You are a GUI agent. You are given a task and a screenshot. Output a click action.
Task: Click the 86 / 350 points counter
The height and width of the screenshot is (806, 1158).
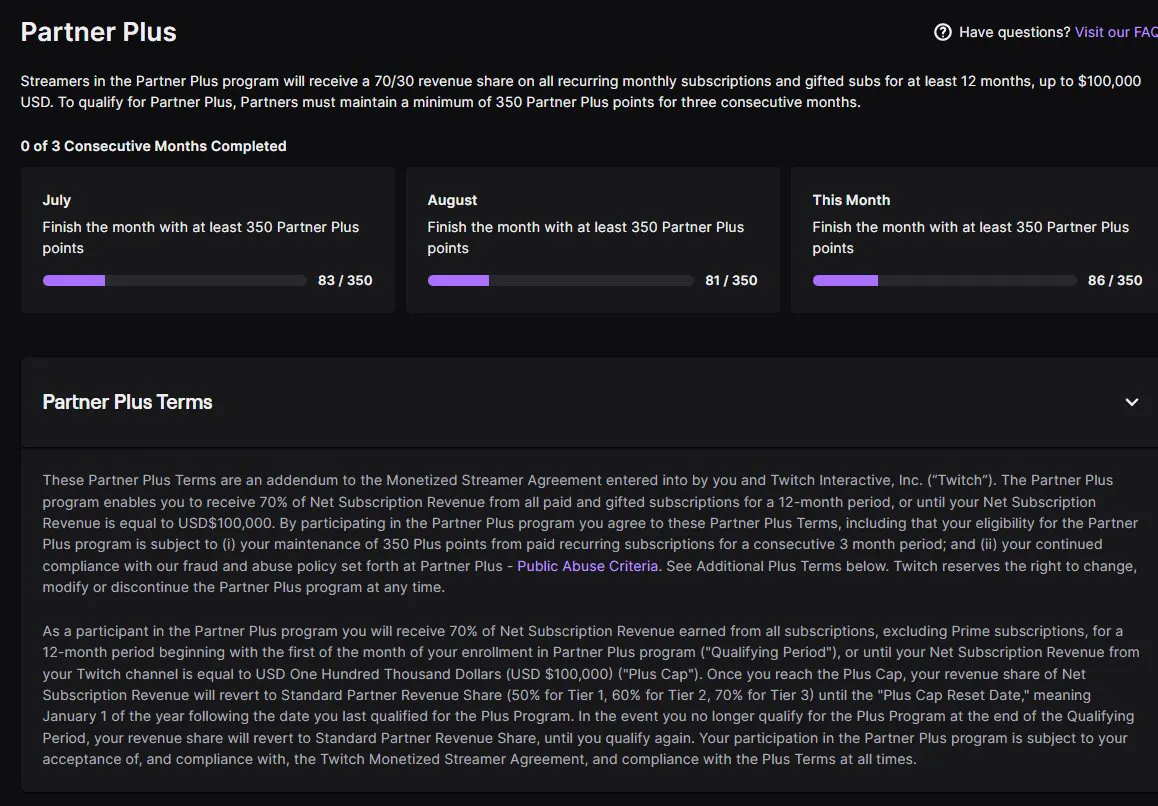(1115, 281)
